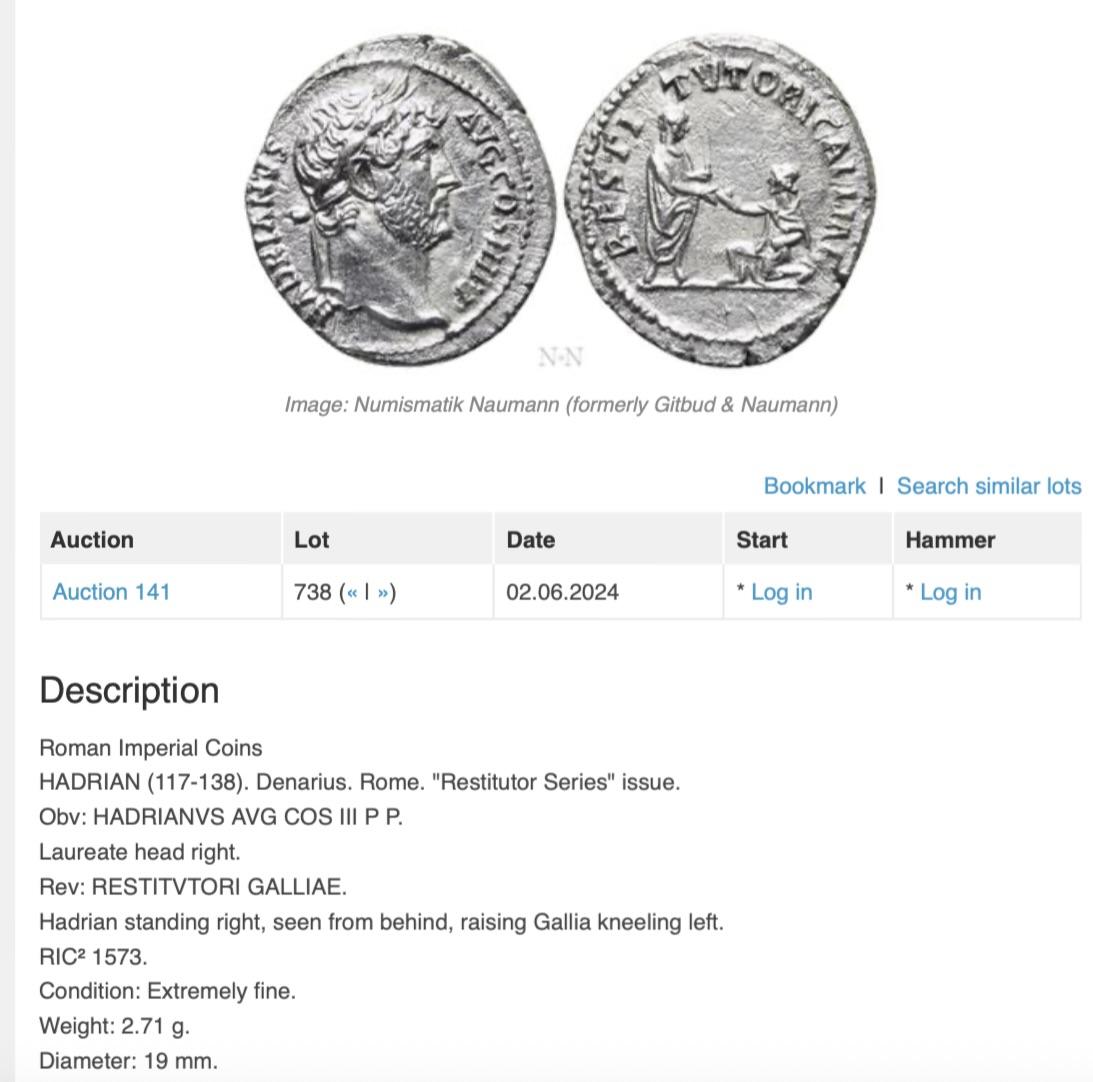This screenshot has width=1093, height=1082.
Task: Click the Lot column header
Action: point(311,540)
